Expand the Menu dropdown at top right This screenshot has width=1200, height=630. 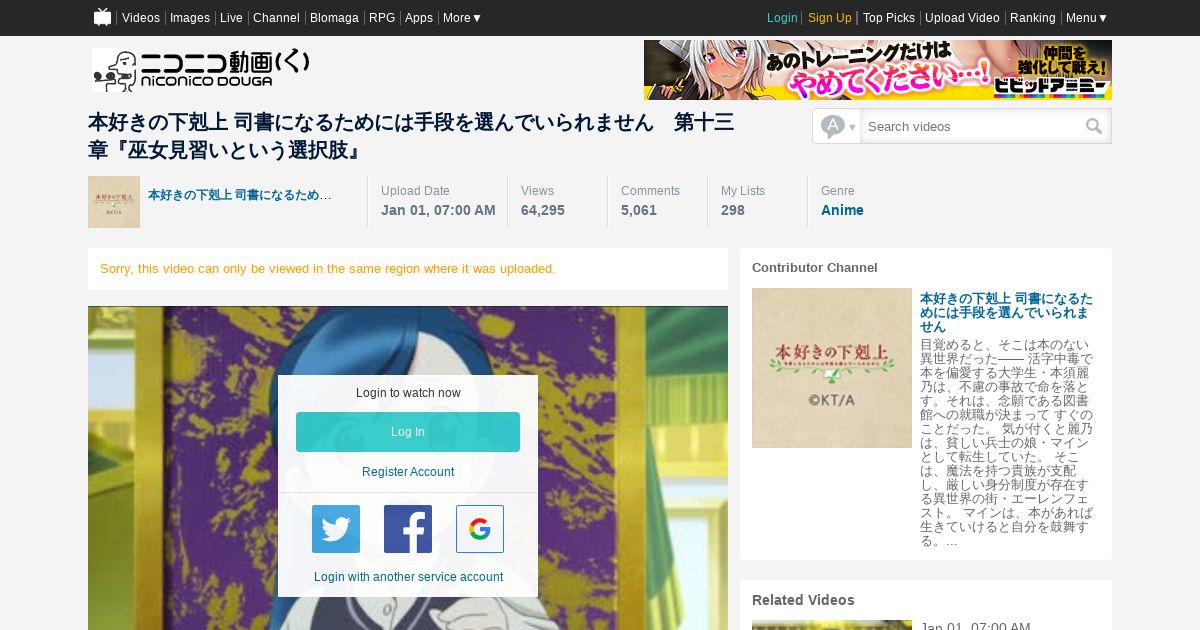(1087, 18)
